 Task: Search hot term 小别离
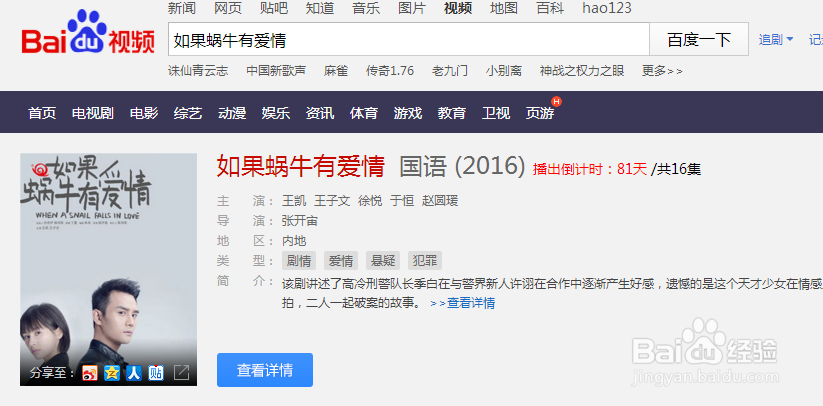[x=504, y=71]
